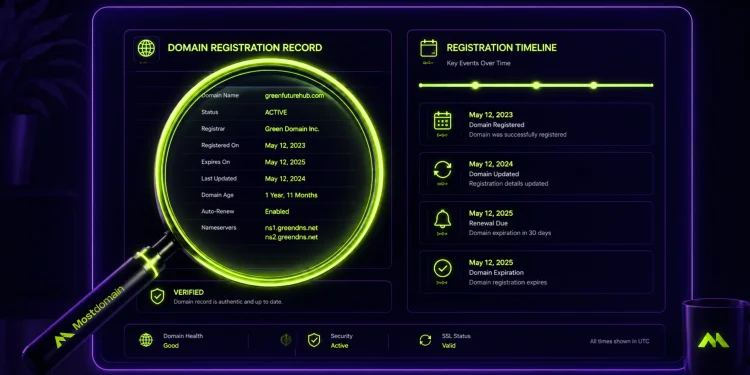
Task: Click nameserver ns1.greendns.net
Action: [x=291, y=228]
